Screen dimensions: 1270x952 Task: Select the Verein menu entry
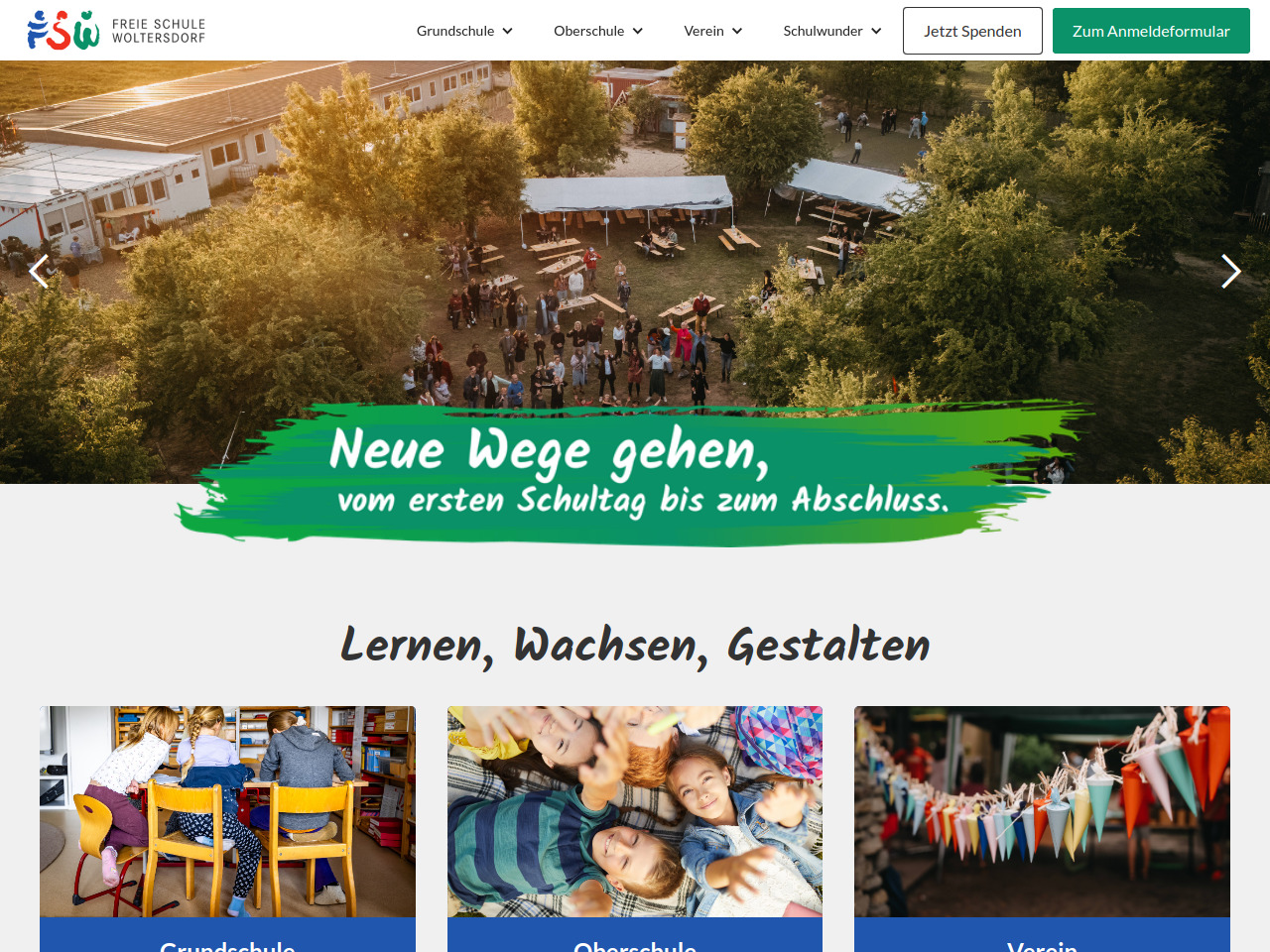(703, 31)
